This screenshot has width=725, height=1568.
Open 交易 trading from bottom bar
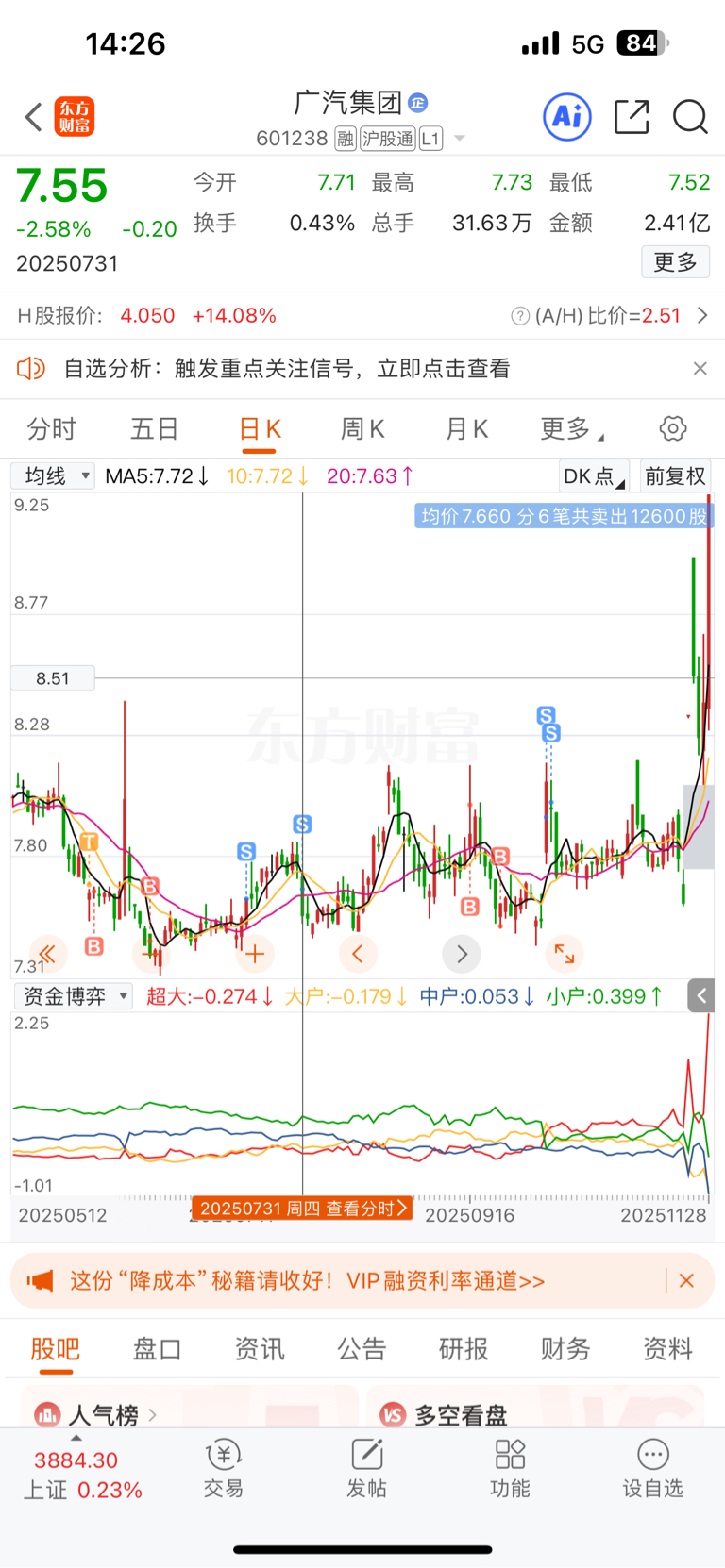(224, 1469)
